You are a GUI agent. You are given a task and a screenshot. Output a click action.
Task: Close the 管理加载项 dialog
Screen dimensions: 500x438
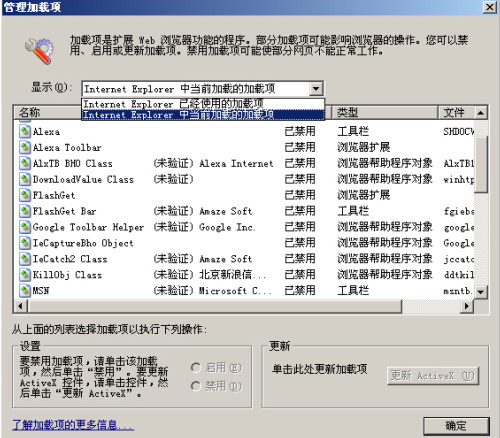490,7
